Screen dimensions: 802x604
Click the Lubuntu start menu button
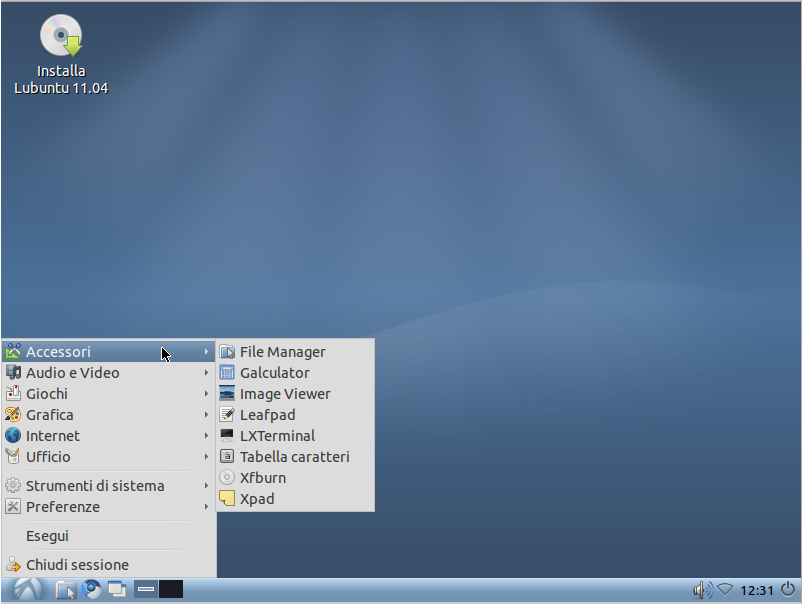click(27, 590)
